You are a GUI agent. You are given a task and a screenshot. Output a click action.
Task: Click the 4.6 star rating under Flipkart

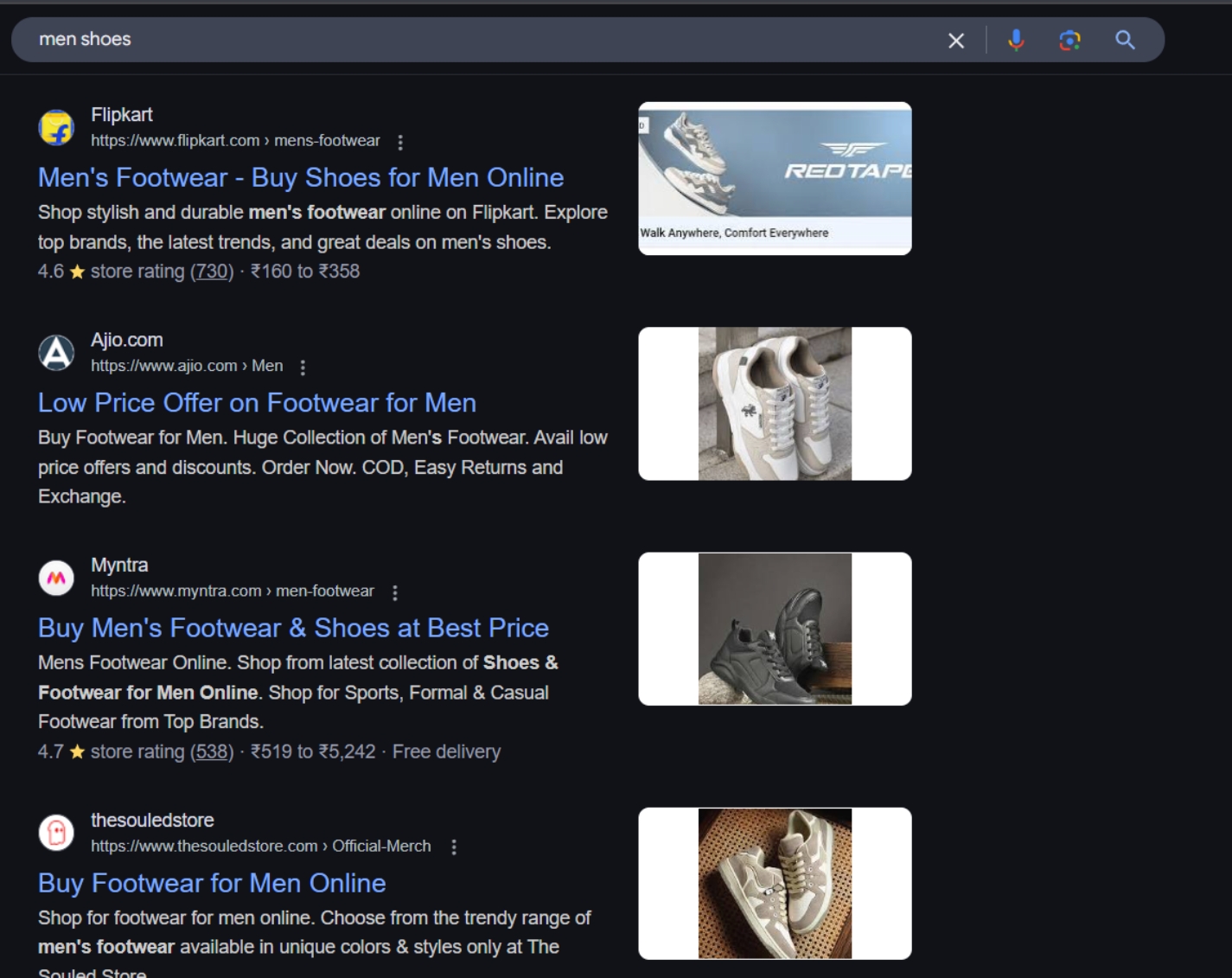click(x=61, y=272)
